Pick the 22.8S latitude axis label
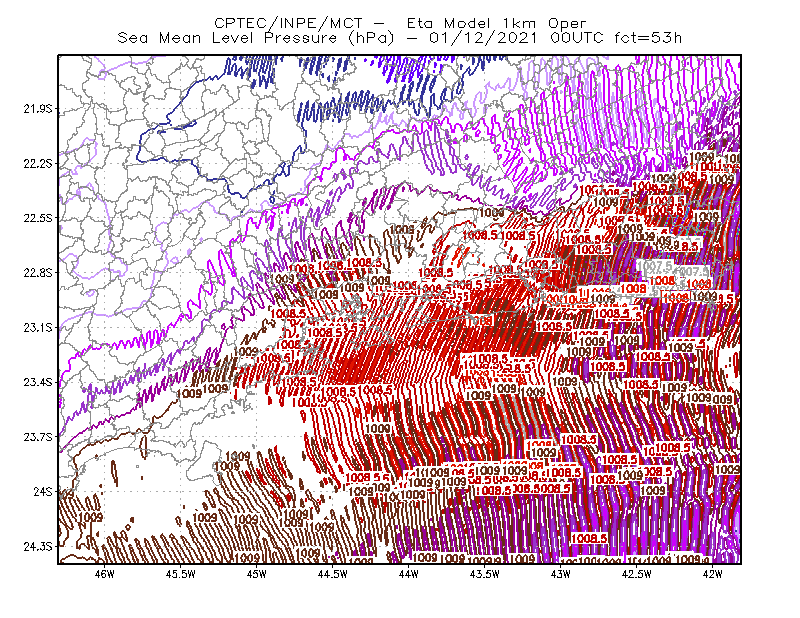 tap(38, 273)
